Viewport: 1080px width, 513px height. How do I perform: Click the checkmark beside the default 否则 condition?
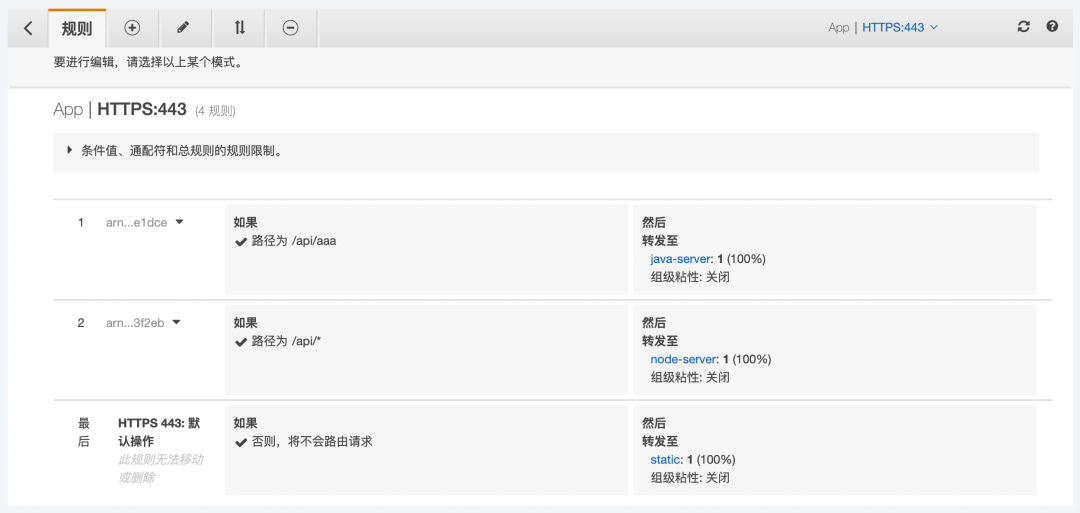(241, 442)
